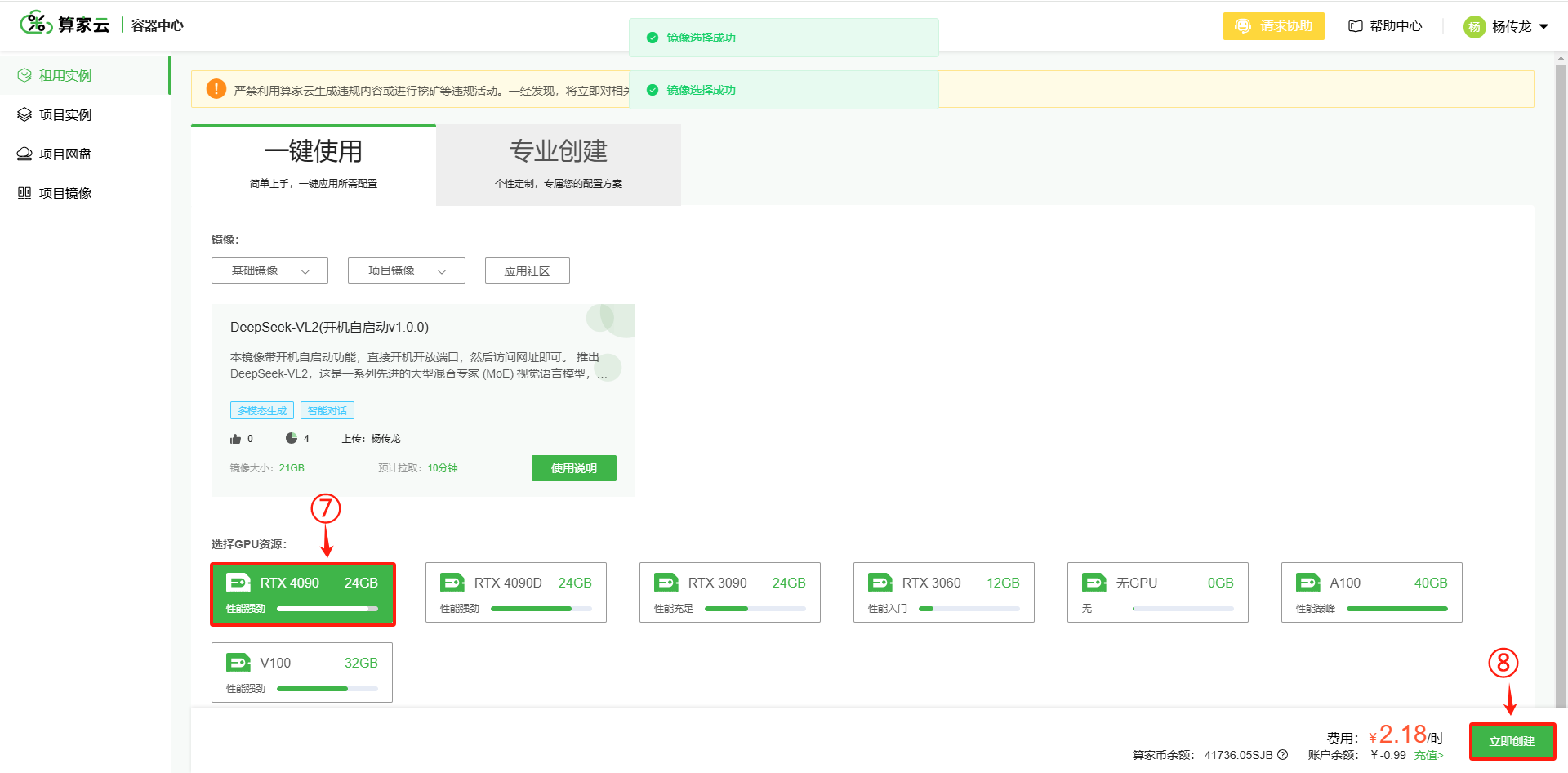1568x773 pixels.
Task: Open 项目镜像 in the sidebar
Action: (x=85, y=193)
